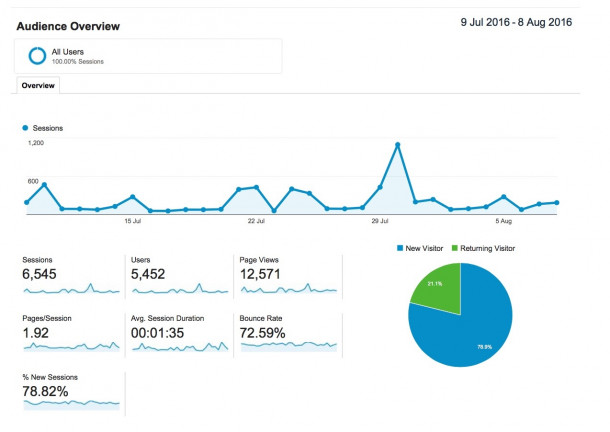Viewport: 610px width, 432px height.
Task: Click the highest peak point on the Sessions chart
Action: [x=398, y=145]
